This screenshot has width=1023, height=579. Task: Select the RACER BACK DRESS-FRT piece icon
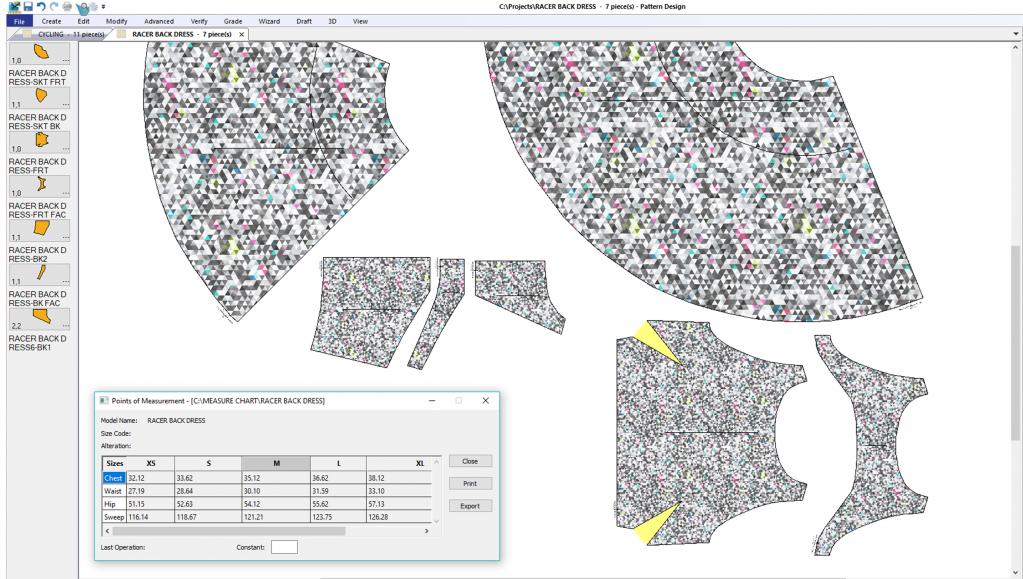click(41, 140)
